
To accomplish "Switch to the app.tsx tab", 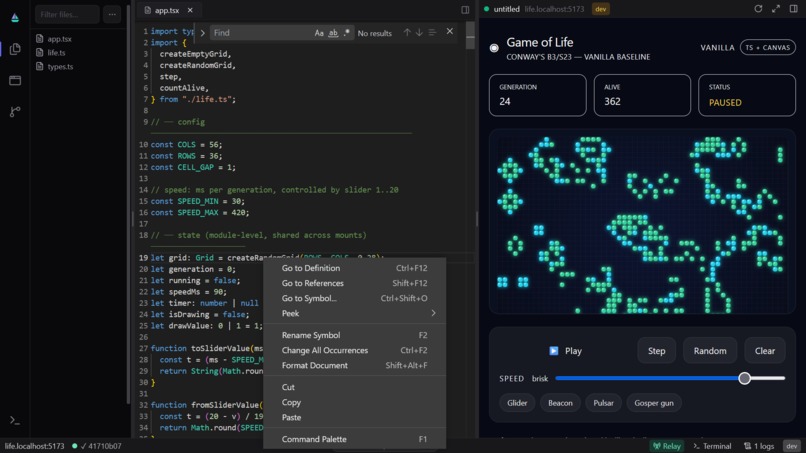I will coord(167,10).
